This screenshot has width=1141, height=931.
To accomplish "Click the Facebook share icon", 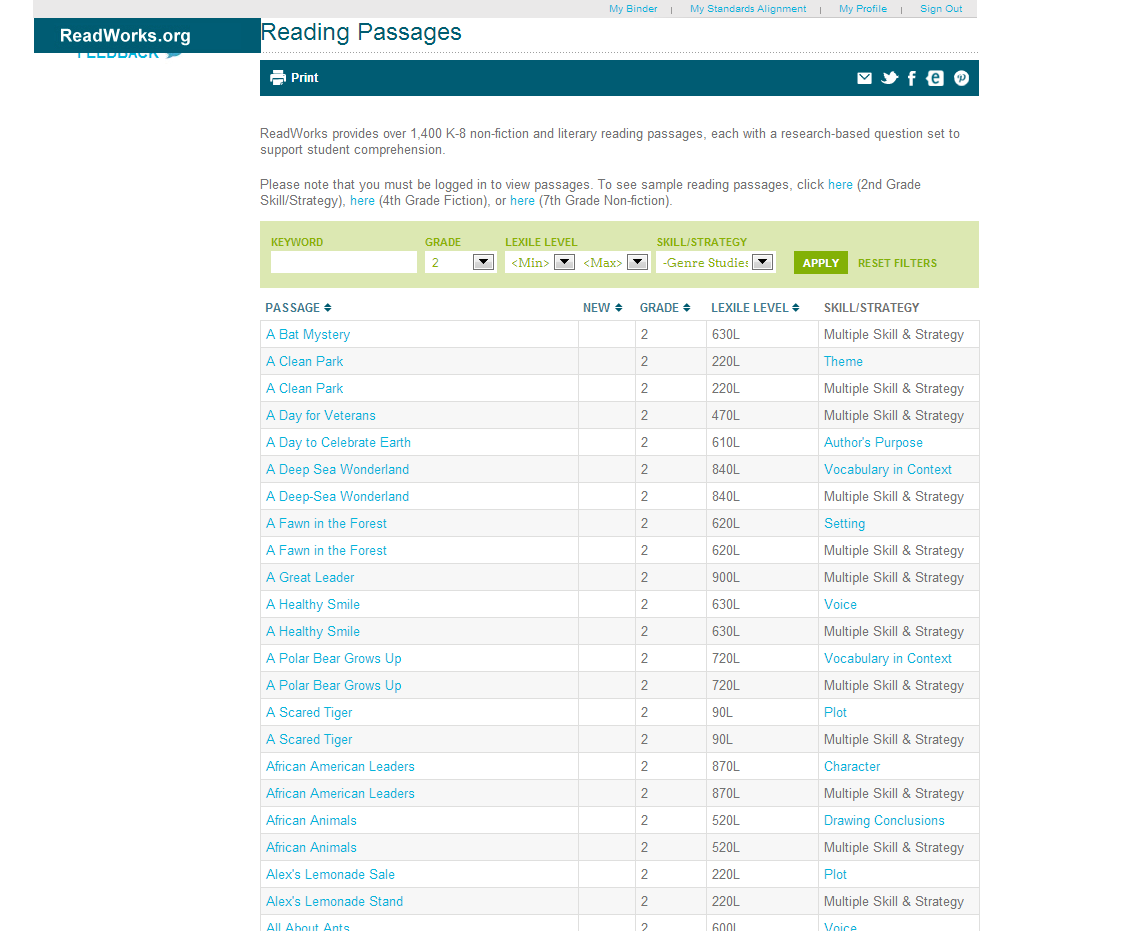I will 911,77.
